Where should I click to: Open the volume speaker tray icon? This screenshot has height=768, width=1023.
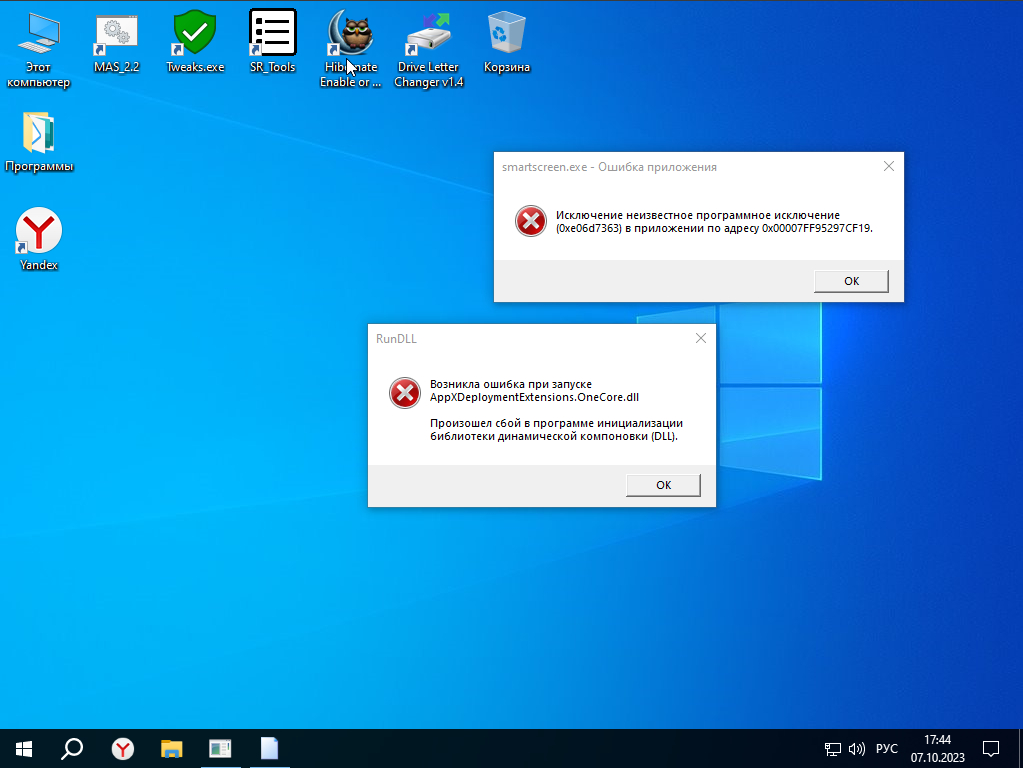coord(857,749)
